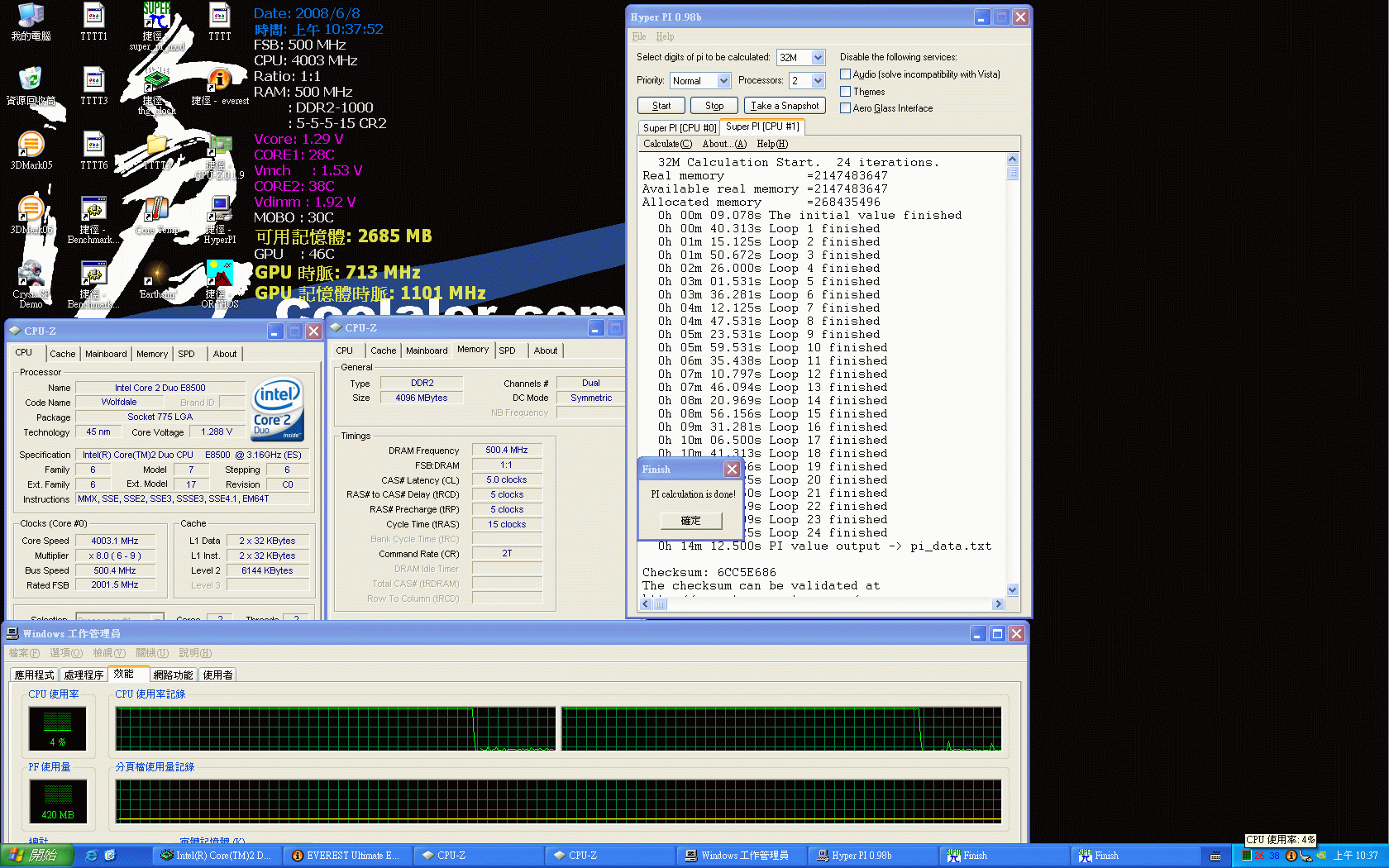Screen dimensions: 1389x868
Task: Click the Internet Explorer quick launch icon
Action: (x=91, y=856)
